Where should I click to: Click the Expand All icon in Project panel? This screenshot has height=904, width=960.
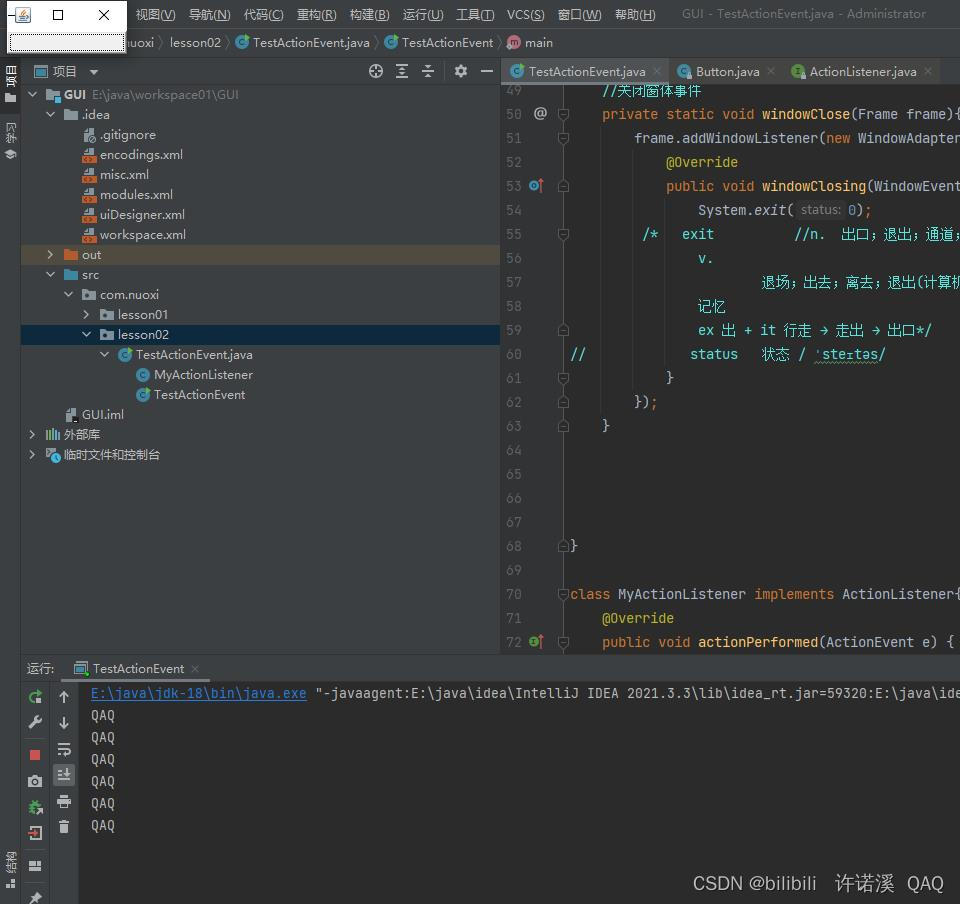point(402,72)
